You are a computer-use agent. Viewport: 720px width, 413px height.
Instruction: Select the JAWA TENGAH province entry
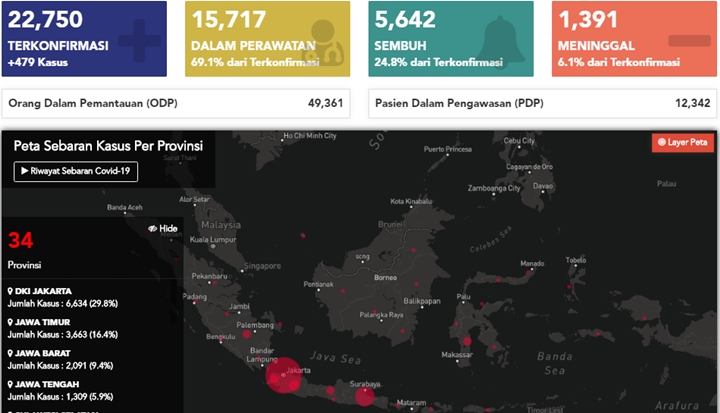pyautogui.click(x=61, y=390)
